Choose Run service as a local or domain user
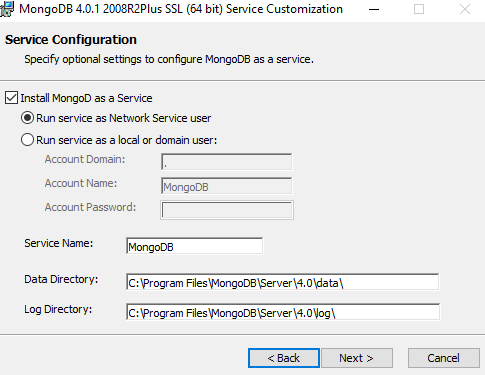This screenshot has width=485, height=375. (x=27, y=140)
